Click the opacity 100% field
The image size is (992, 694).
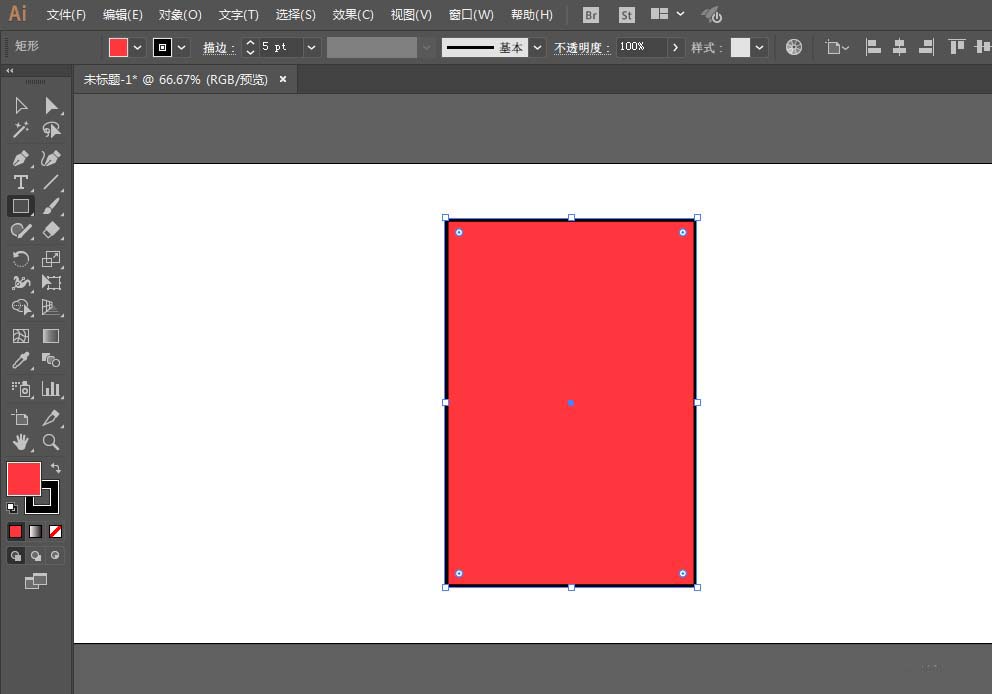642,47
